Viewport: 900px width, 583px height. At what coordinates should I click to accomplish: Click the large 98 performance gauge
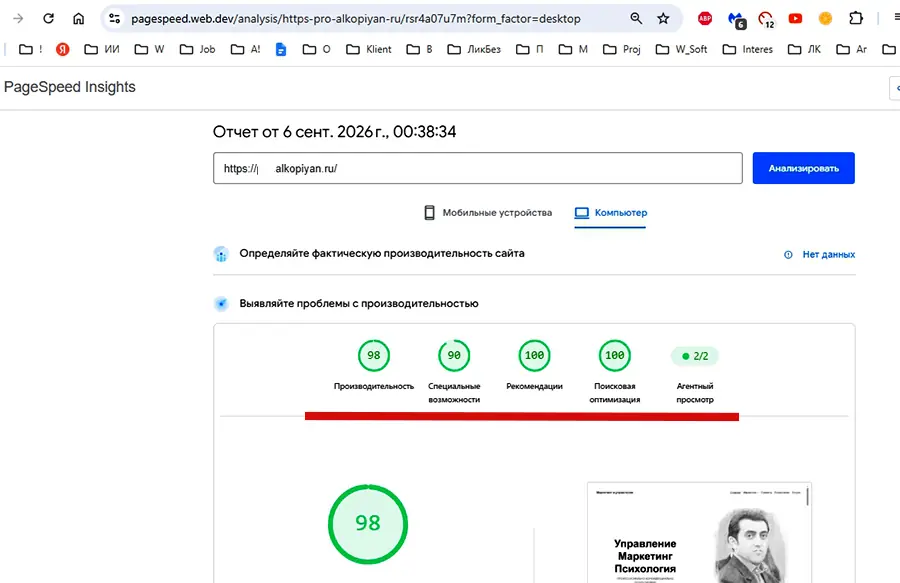368,524
